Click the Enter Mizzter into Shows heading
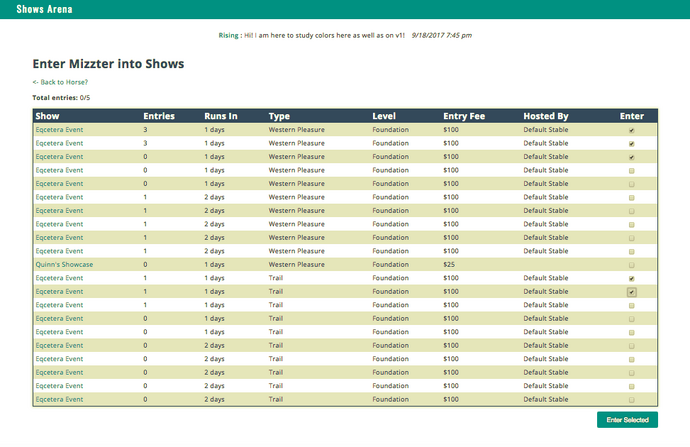 [x=108, y=64]
